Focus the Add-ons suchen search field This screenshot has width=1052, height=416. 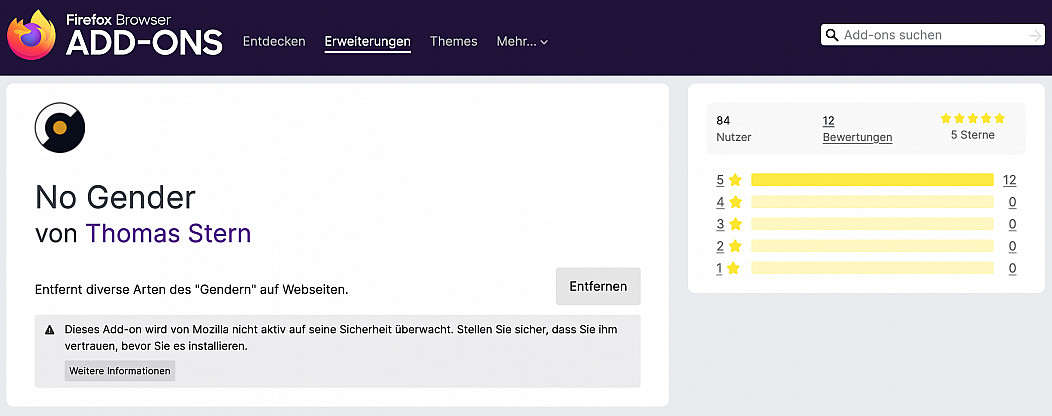[x=930, y=35]
